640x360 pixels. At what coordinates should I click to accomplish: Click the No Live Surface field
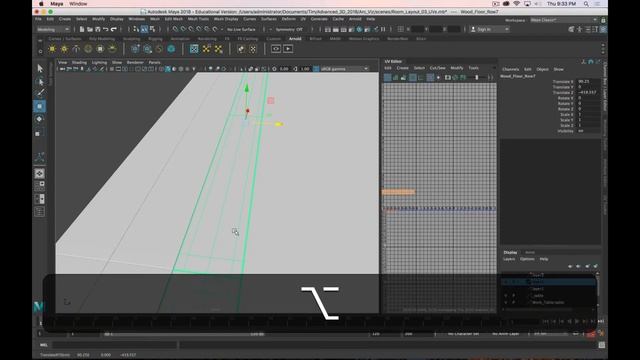(x=241, y=29)
